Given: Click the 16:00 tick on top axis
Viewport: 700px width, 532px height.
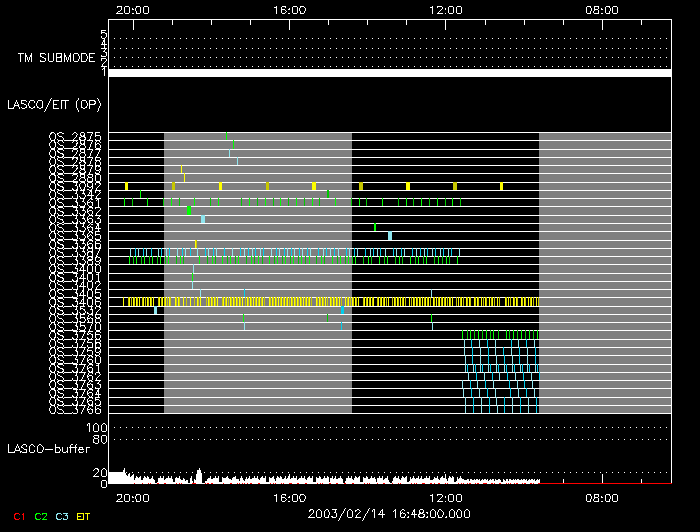Looking at the screenshot, I should 288,8.
